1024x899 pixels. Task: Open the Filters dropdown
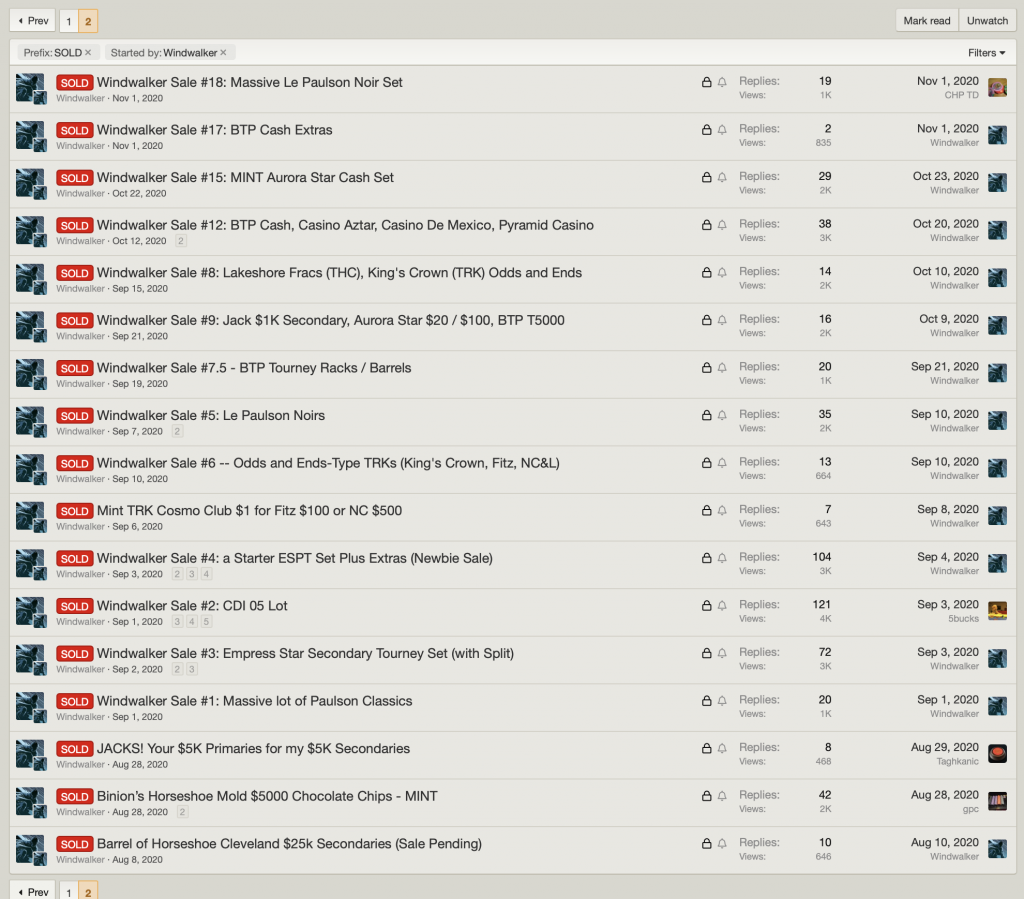coord(986,53)
